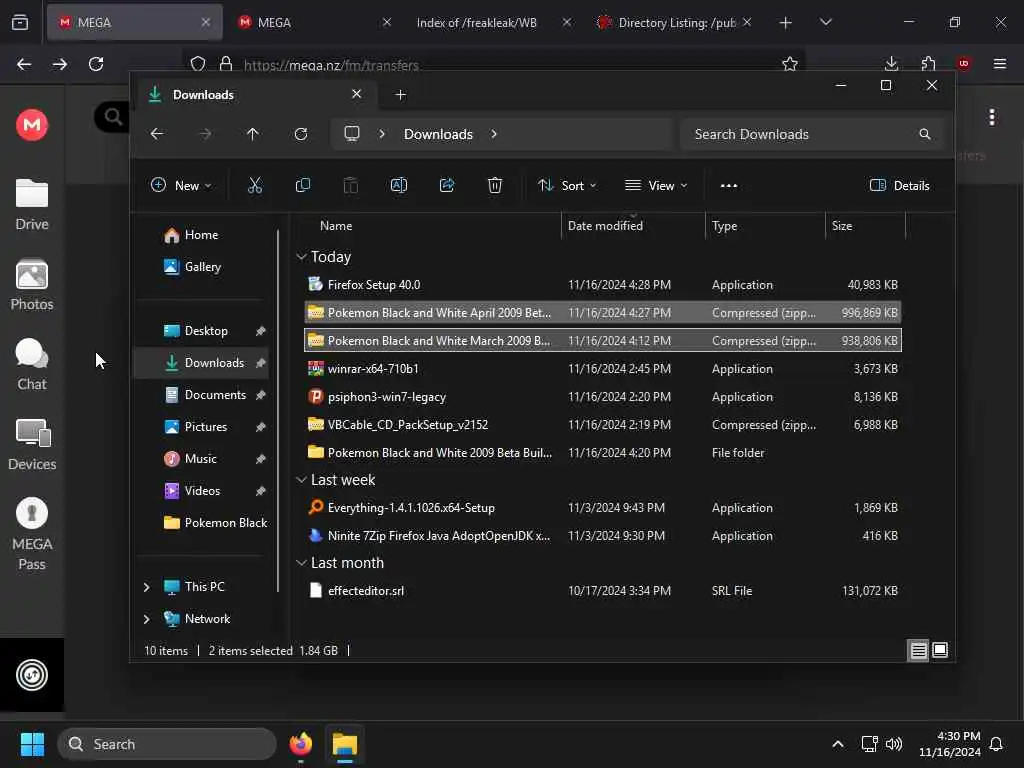The image size is (1024, 768).
Task: Click the red MEGA logo in sidebar
Action: click(32, 125)
